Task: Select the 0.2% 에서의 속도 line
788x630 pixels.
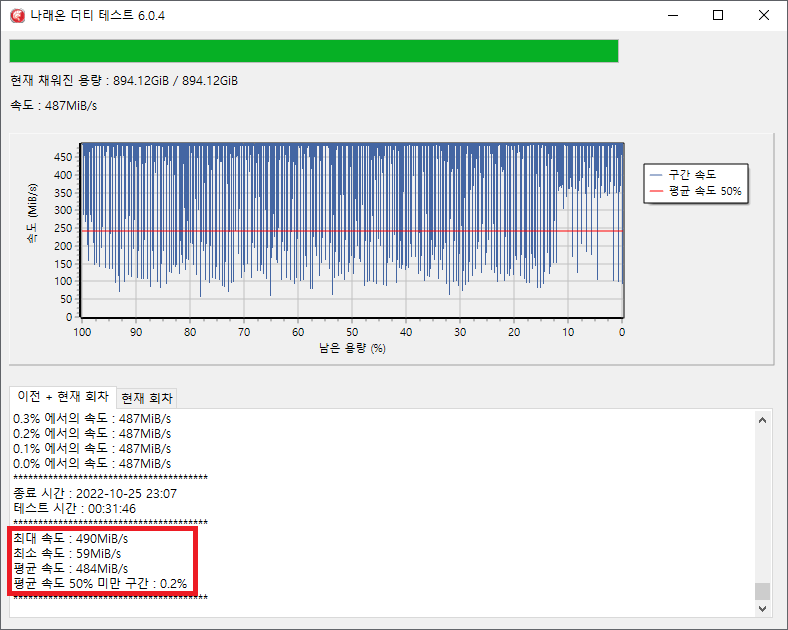Action: [92, 434]
